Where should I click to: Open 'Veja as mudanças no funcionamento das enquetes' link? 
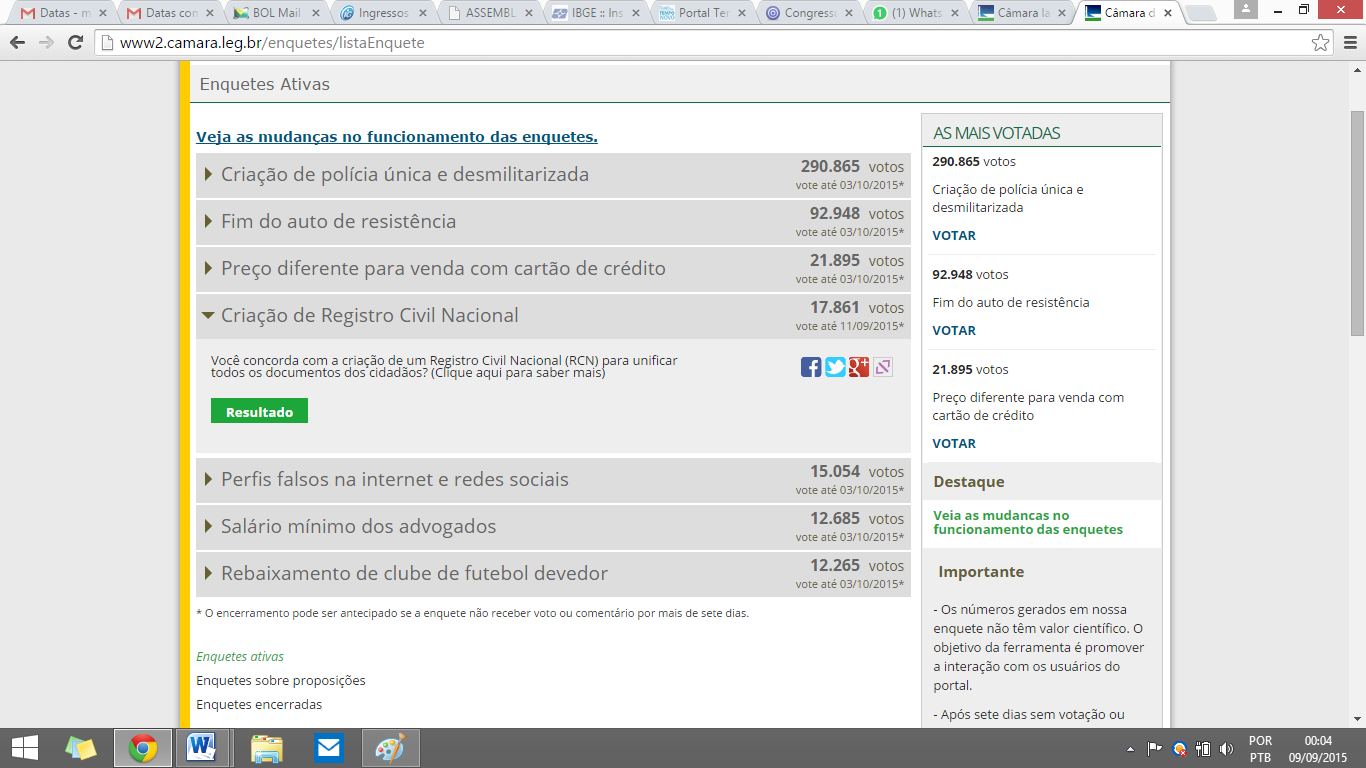(397, 137)
